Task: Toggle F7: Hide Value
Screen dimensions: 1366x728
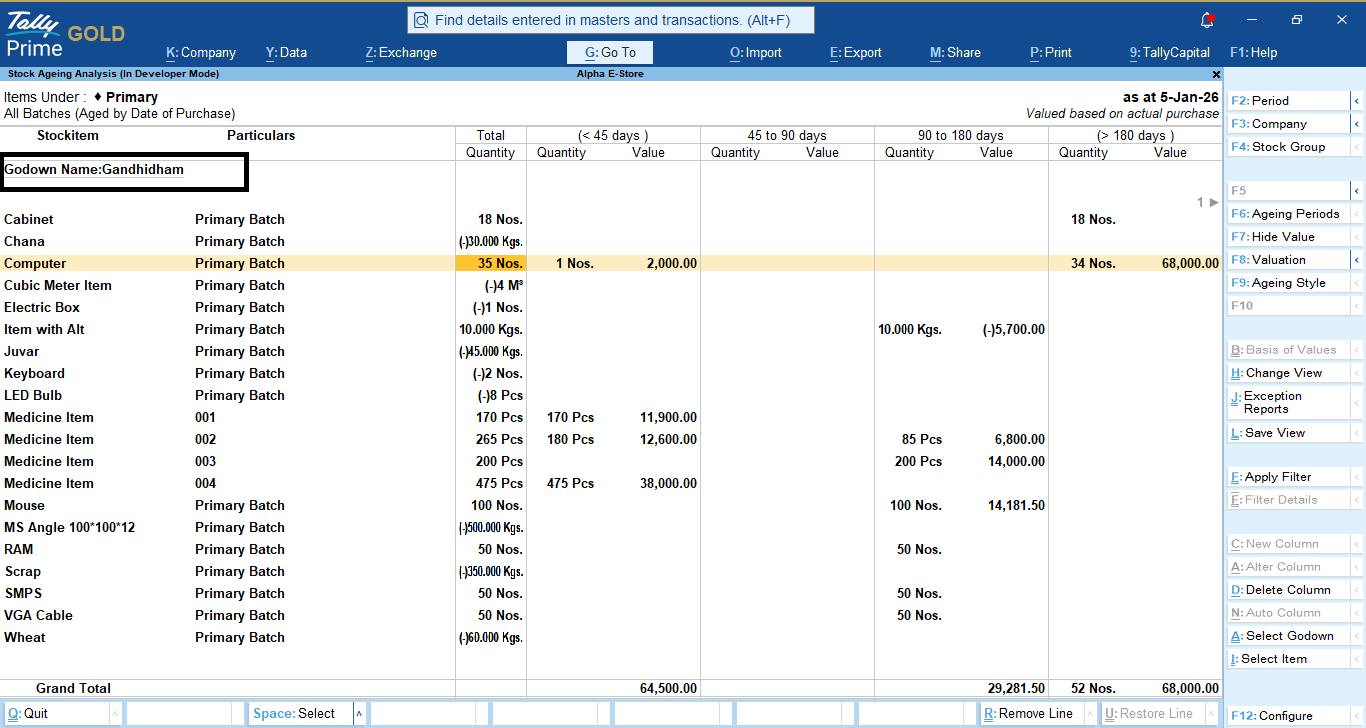Action: [1288, 237]
